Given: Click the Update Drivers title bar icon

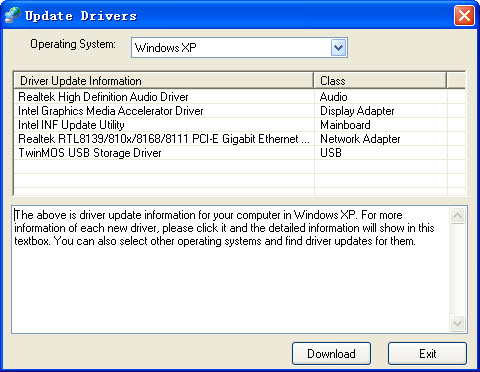Looking at the screenshot, I should (x=13, y=15).
